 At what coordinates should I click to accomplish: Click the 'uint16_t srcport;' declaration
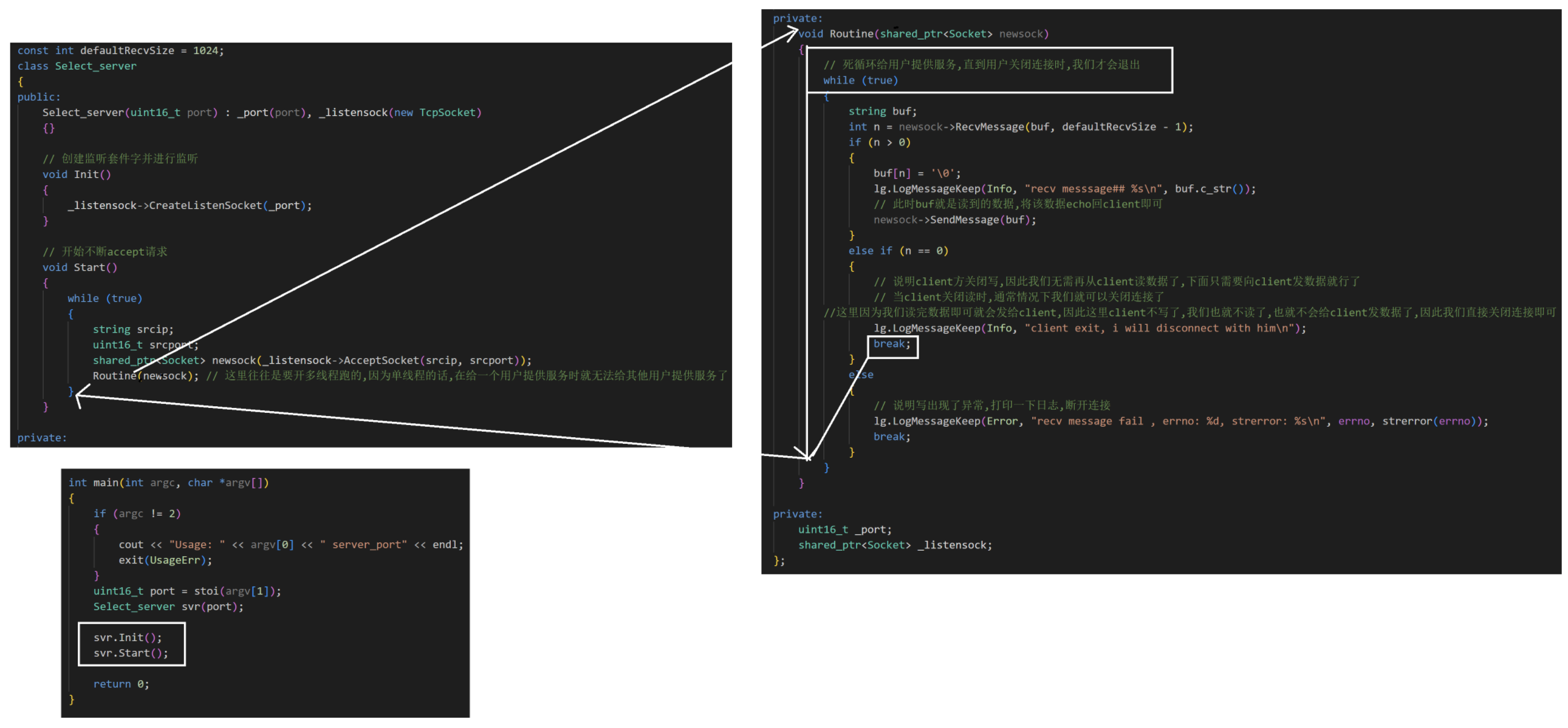(x=145, y=345)
